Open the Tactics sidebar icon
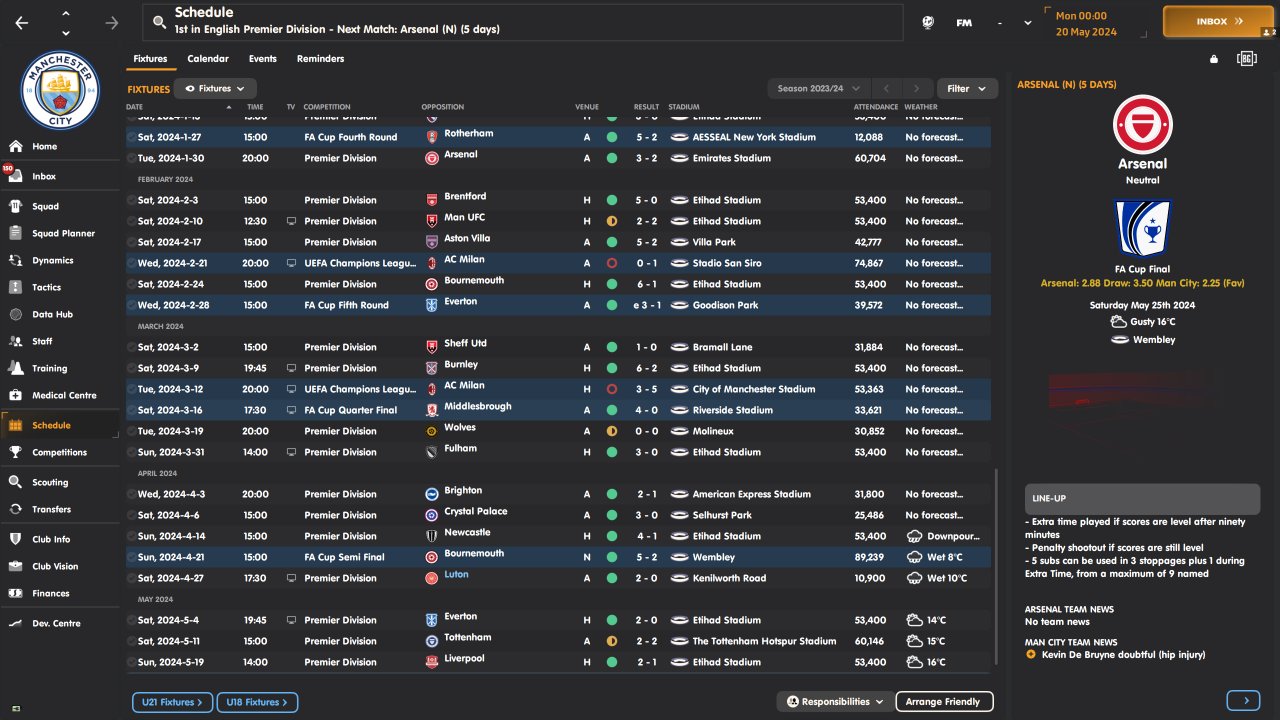 [x=15, y=287]
